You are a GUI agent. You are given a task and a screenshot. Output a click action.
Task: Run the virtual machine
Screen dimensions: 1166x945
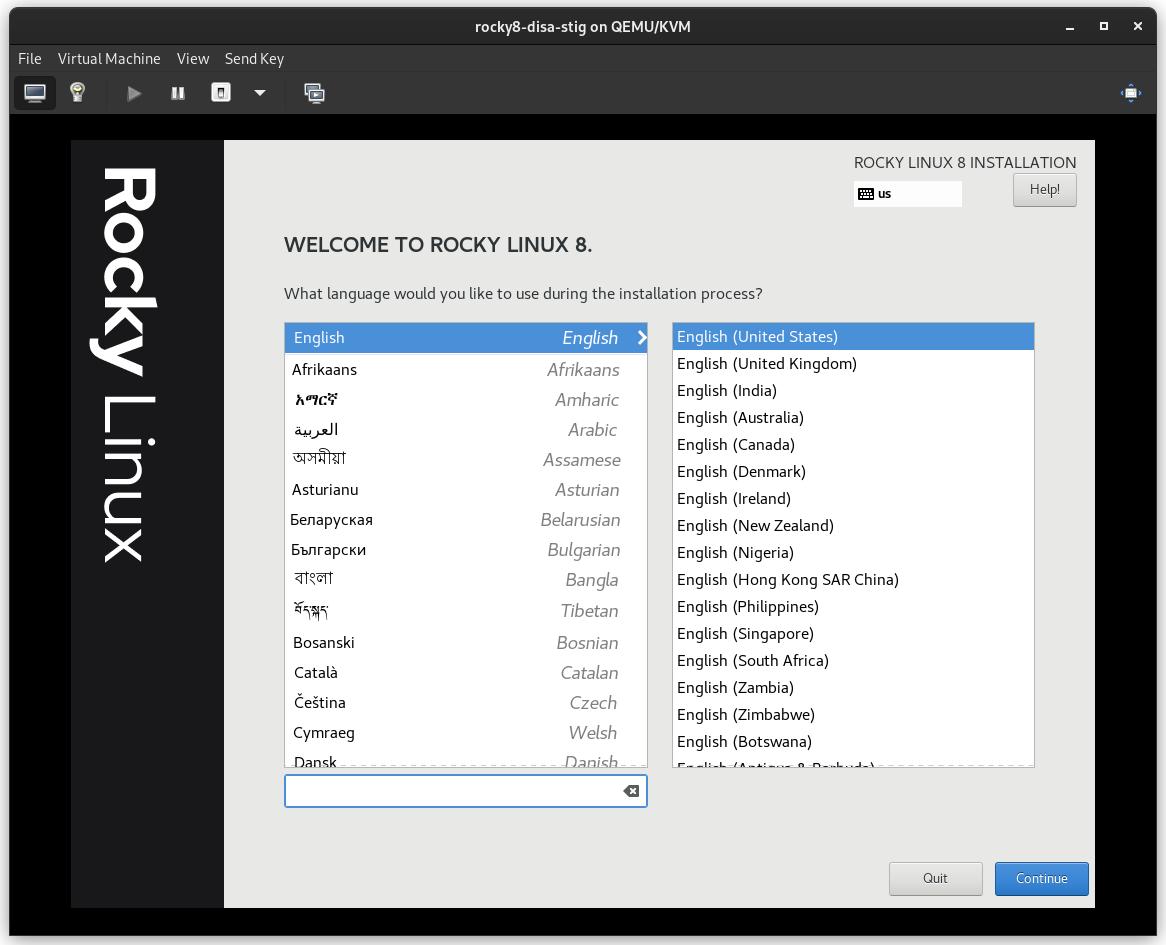coord(134,93)
